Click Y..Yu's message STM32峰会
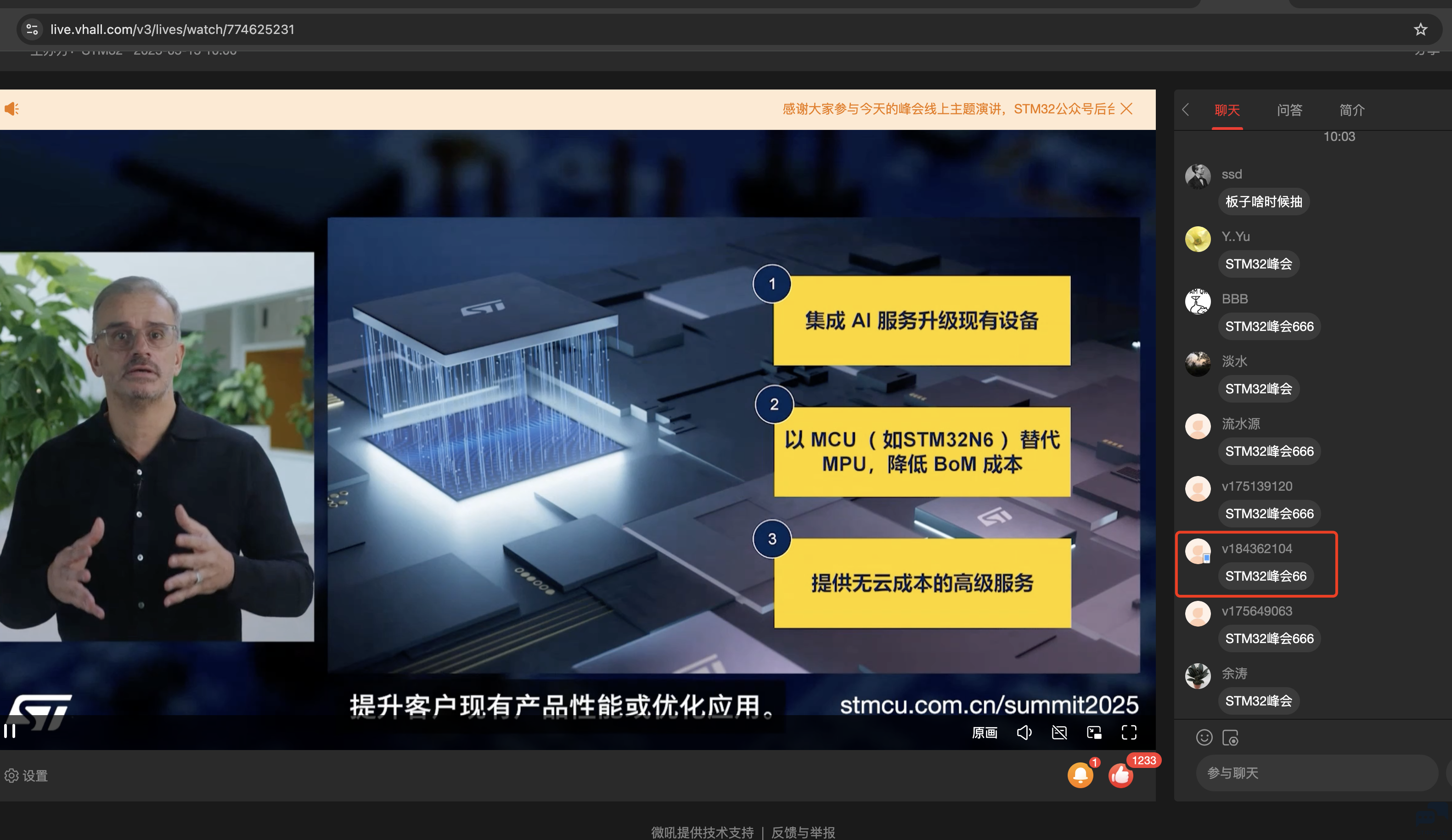 pos(1258,264)
